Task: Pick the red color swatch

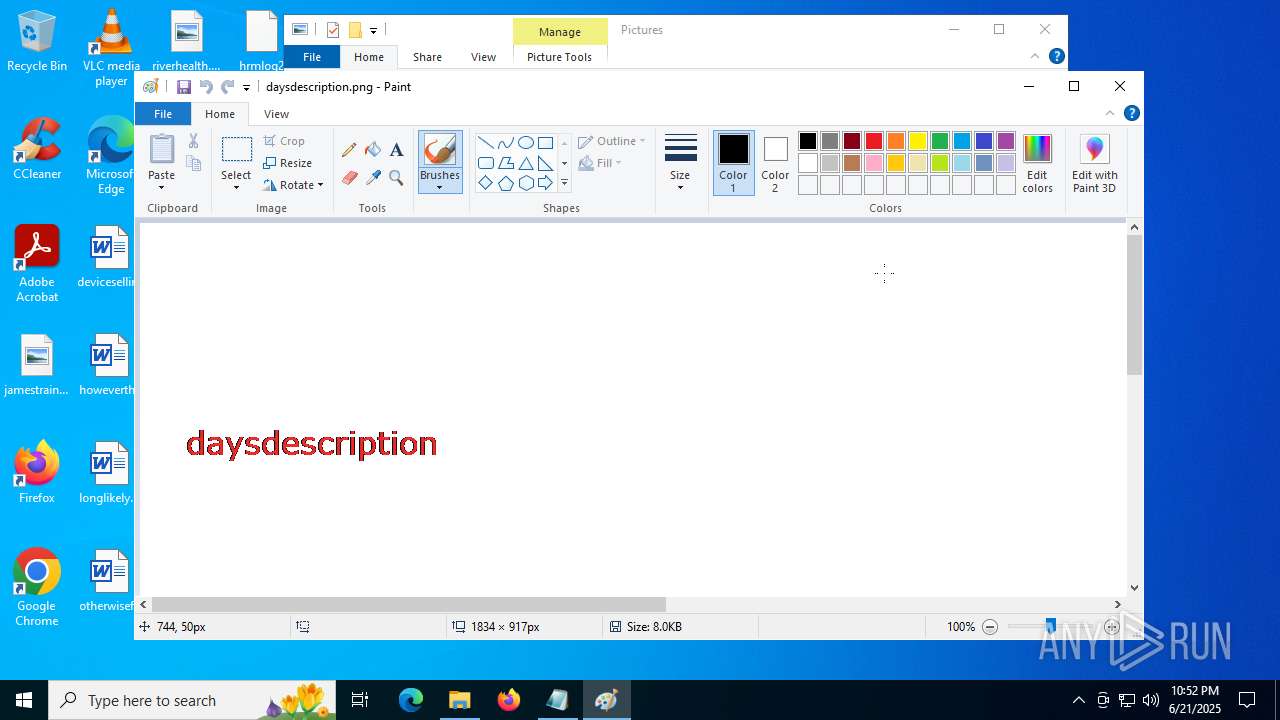Action: [x=874, y=141]
